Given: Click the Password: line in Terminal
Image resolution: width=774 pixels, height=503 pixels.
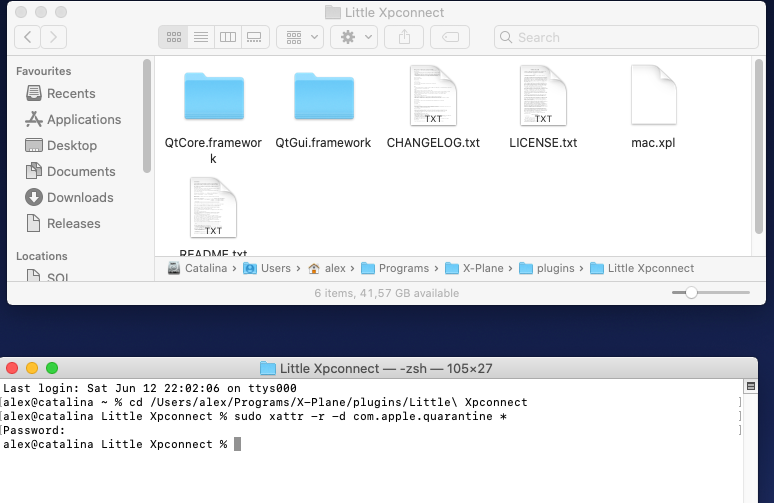Looking at the screenshot, I should click(34, 430).
